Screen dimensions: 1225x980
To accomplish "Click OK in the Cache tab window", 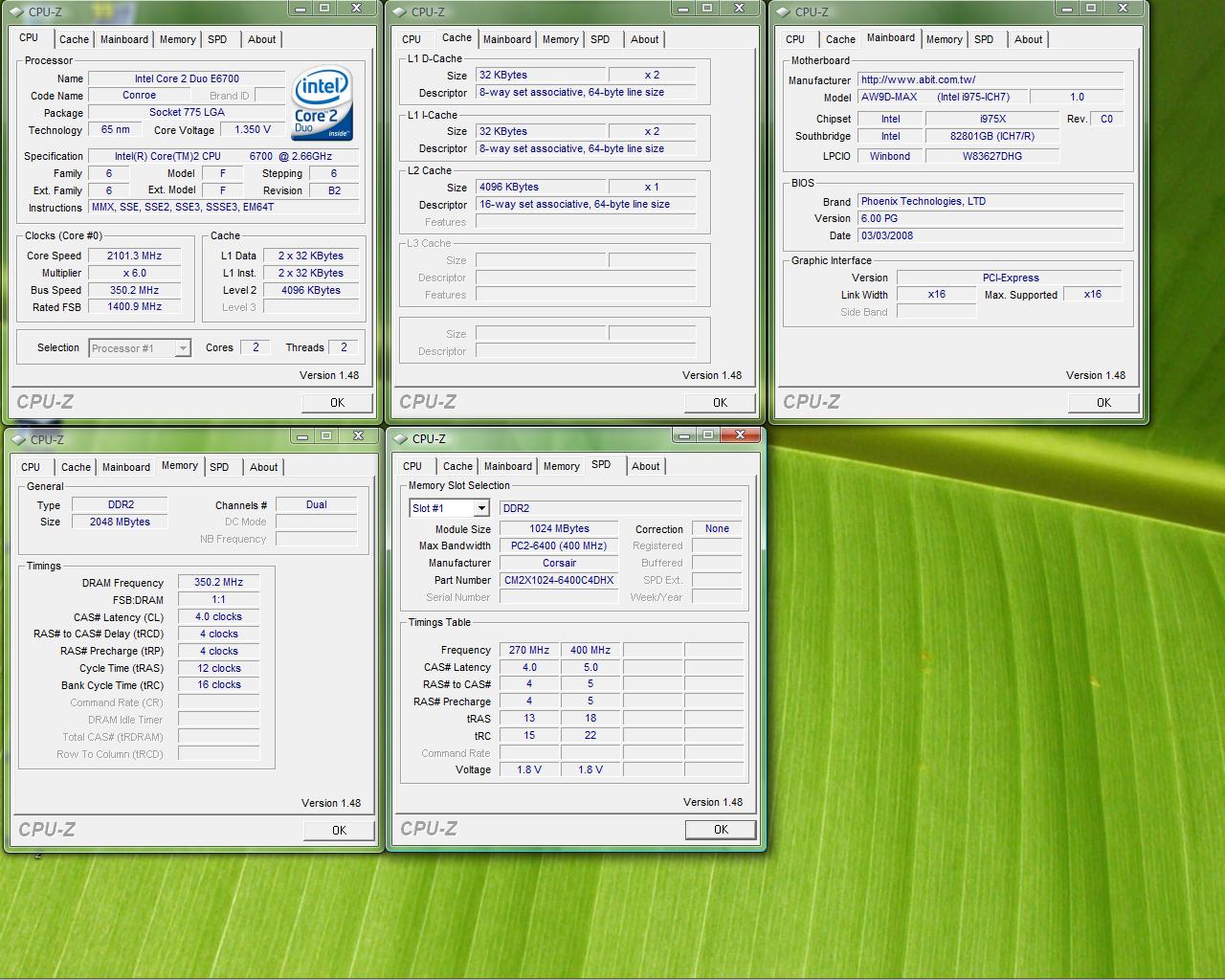I will pos(721,403).
